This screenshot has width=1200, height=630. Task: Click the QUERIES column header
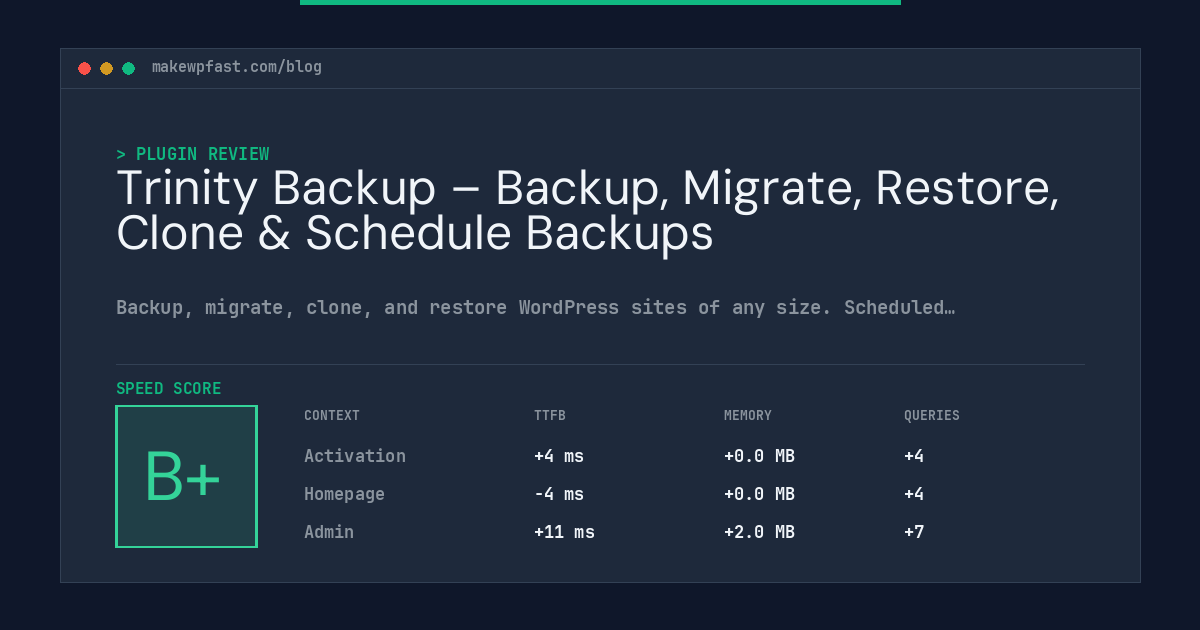(x=932, y=415)
